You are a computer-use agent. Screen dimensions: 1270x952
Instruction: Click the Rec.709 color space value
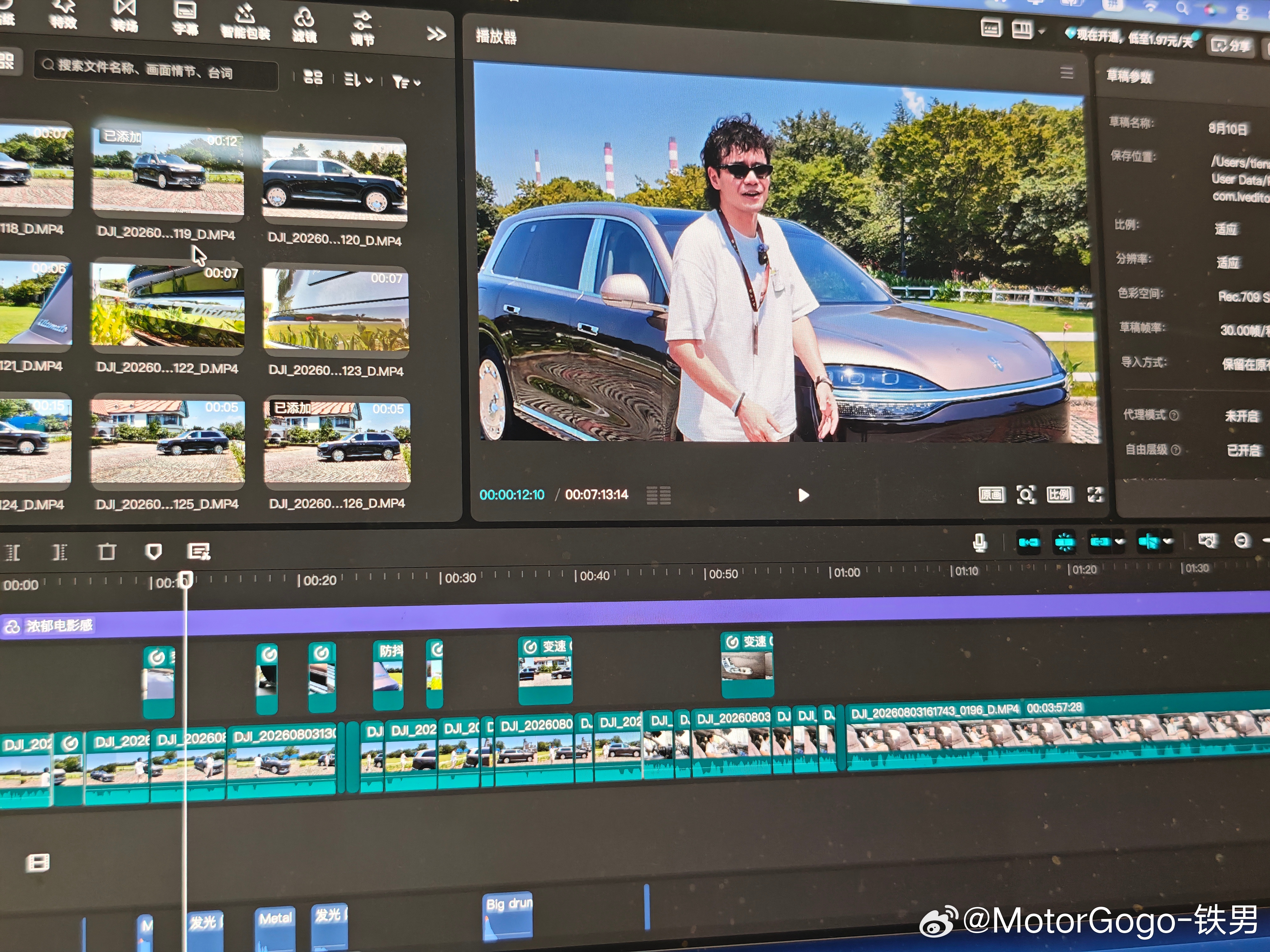[x=1244, y=297]
